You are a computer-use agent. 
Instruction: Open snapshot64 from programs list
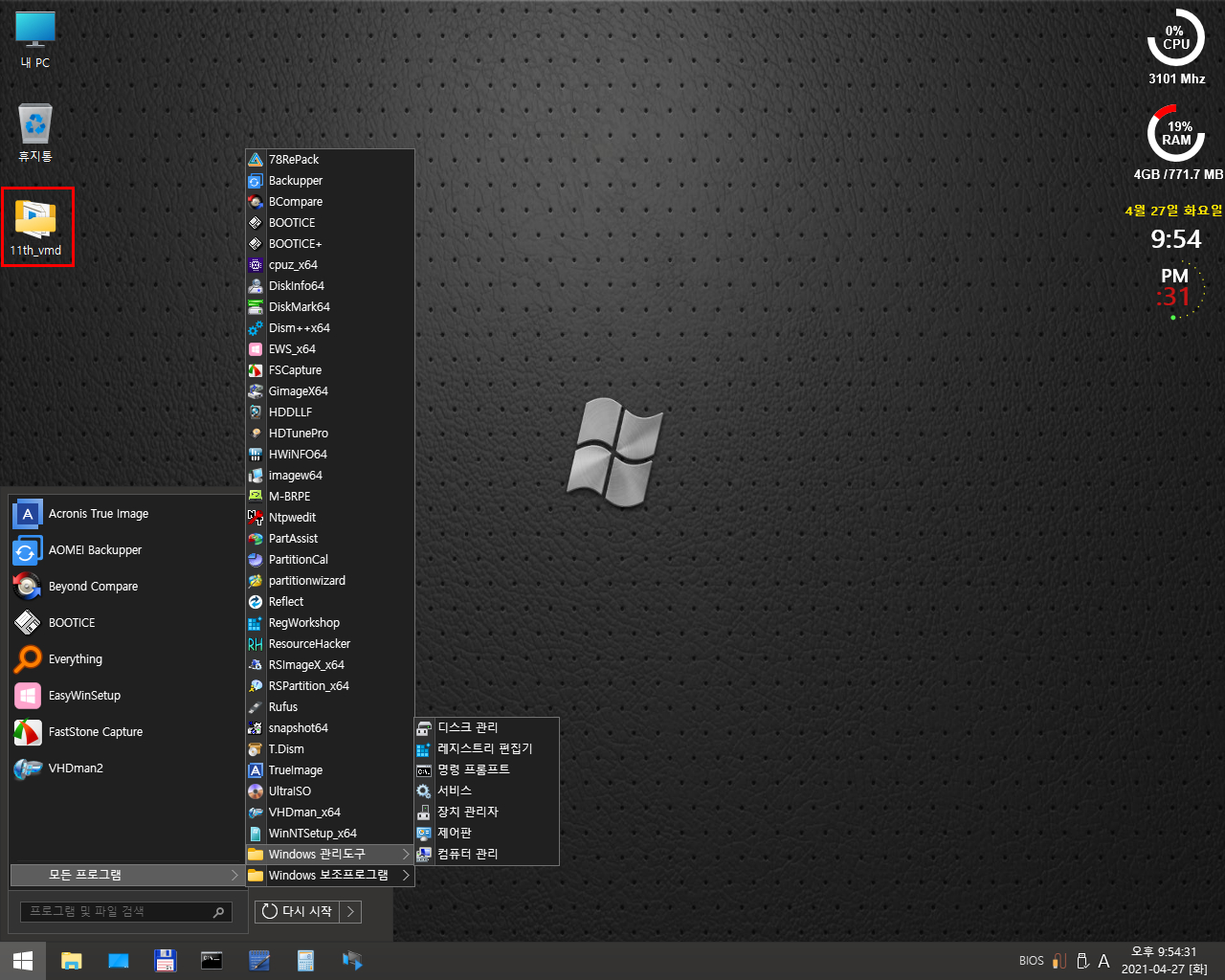tap(330, 728)
